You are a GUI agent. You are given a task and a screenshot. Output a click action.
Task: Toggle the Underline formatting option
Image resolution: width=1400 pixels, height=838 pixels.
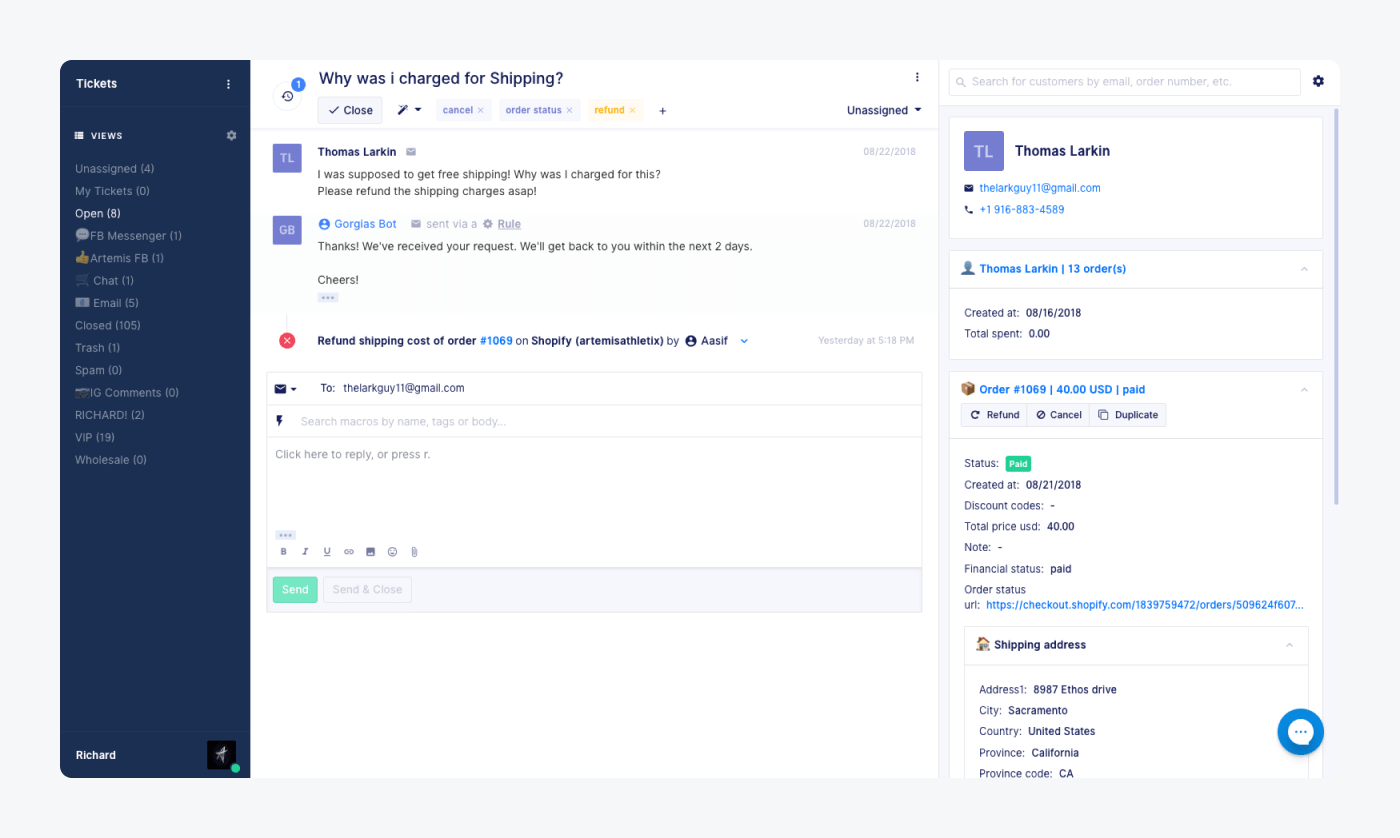[327, 551]
